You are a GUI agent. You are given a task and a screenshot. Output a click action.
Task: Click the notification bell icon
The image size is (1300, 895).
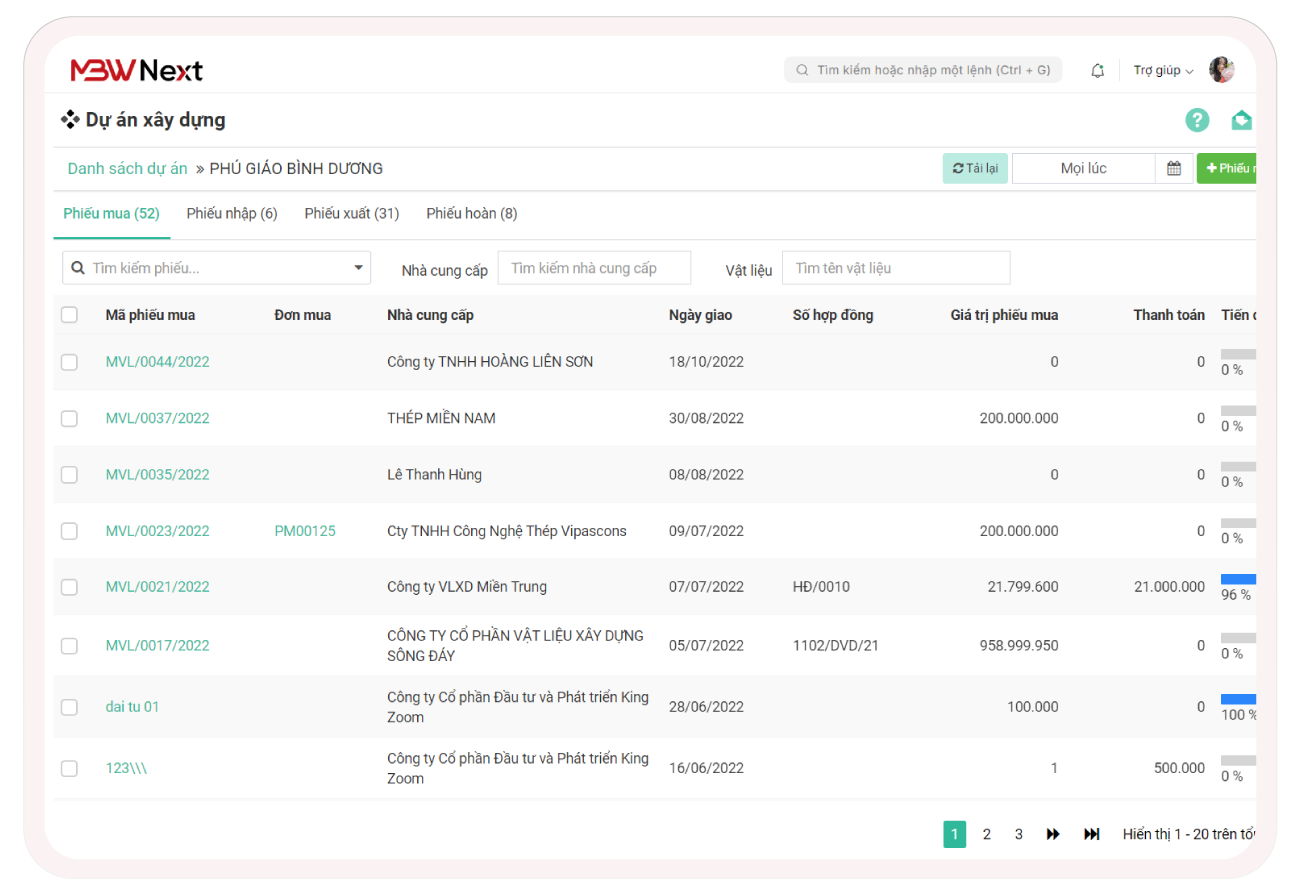point(1097,70)
